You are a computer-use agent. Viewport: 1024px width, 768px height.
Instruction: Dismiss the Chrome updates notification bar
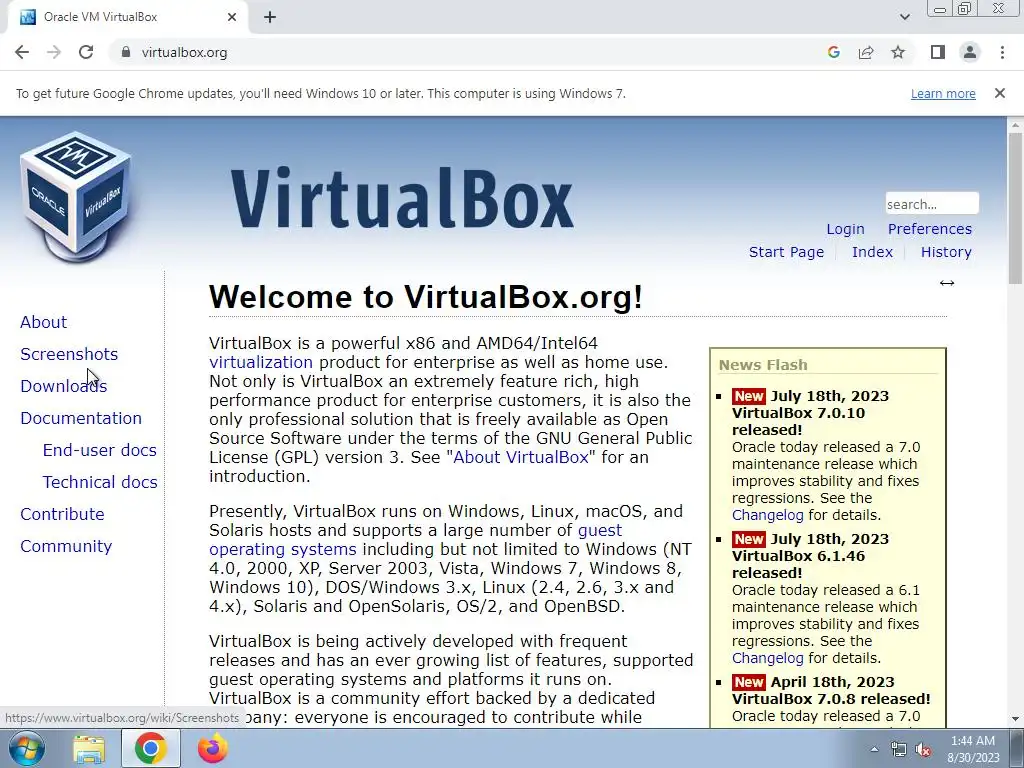(1000, 93)
